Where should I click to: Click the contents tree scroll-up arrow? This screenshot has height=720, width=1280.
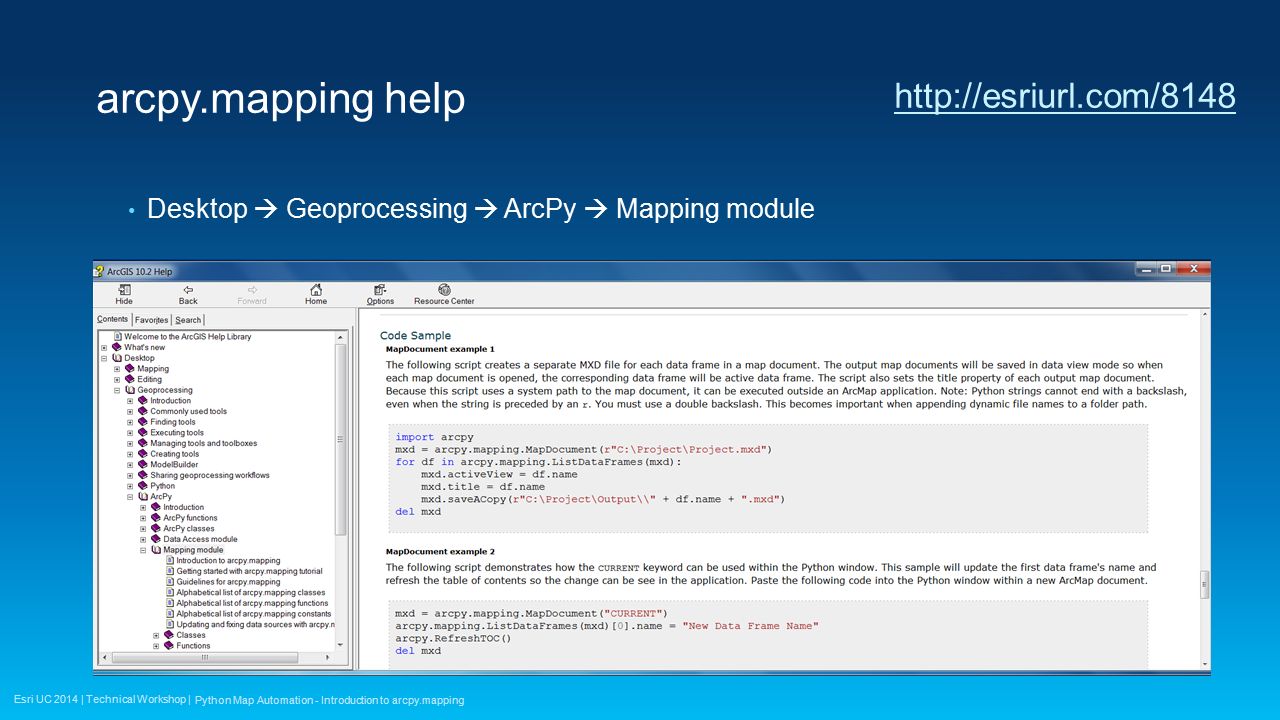point(341,338)
